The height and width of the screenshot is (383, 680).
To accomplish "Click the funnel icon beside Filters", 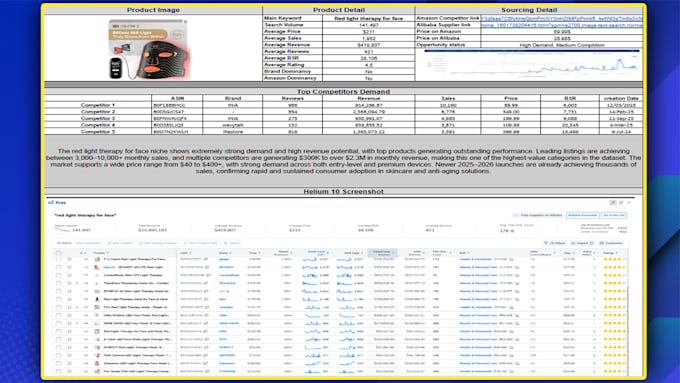I will pos(546,243).
